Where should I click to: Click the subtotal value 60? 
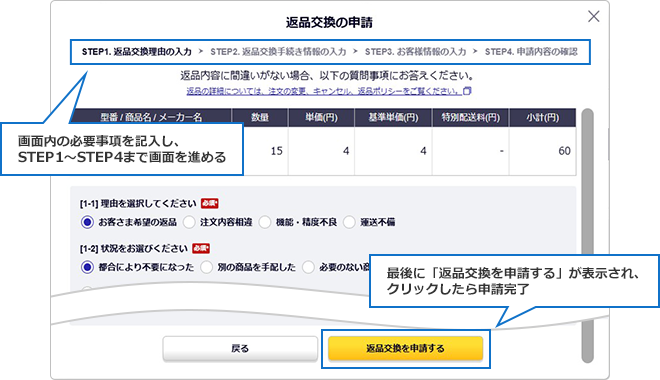[x=564, y=151]
